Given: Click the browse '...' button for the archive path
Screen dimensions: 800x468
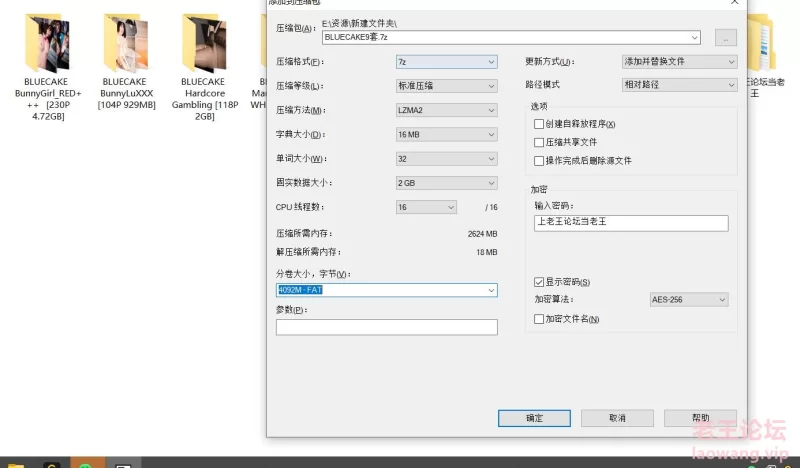Looking at the screenshot, I should tap(726, 38).
